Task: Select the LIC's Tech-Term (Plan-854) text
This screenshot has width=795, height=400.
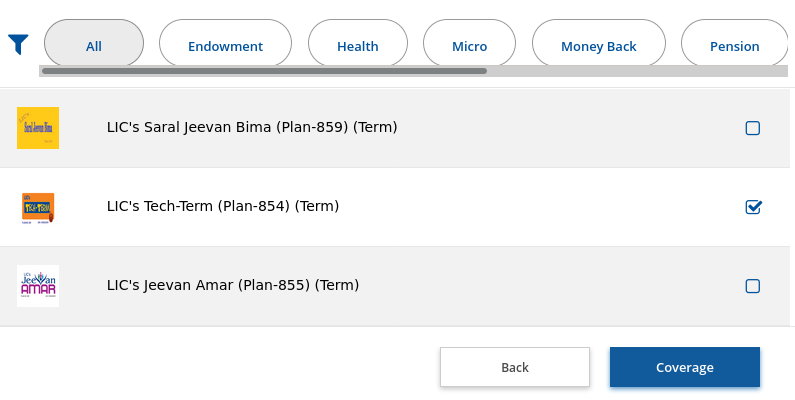Action: [x=223, y=206]
